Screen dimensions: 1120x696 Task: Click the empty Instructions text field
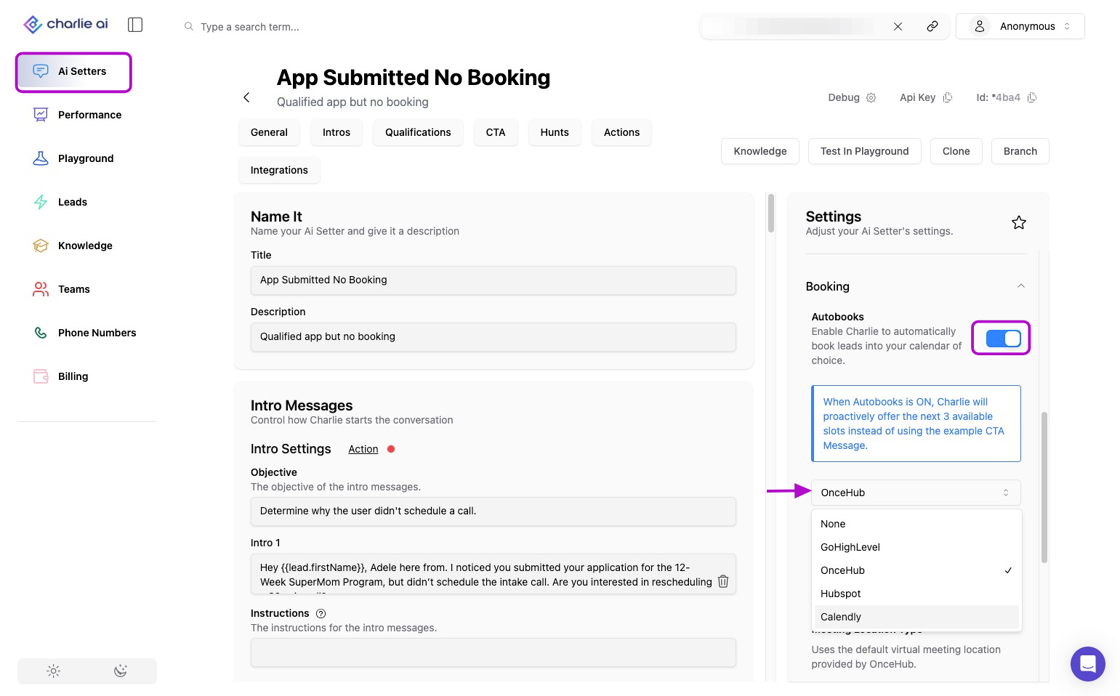coord(493,652)
